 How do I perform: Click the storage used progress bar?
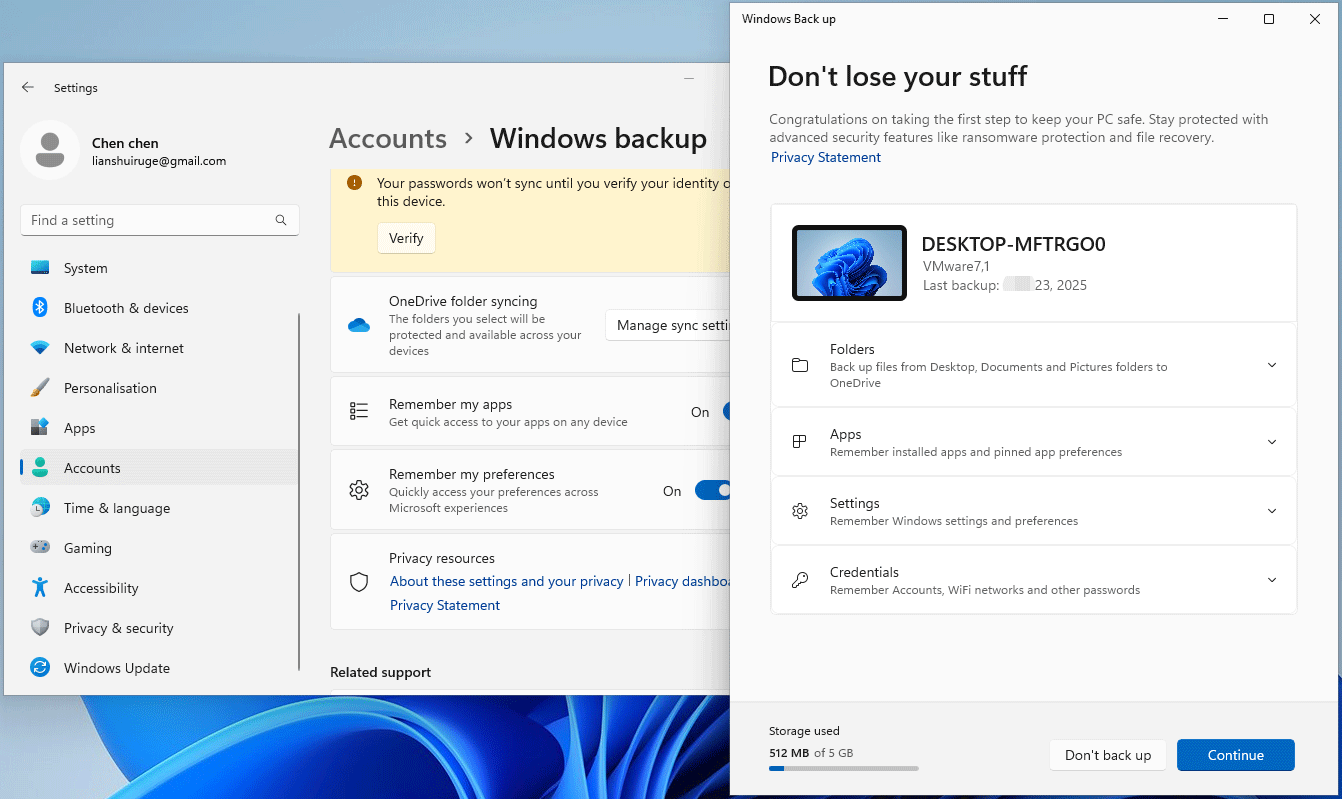click(843, 768)
